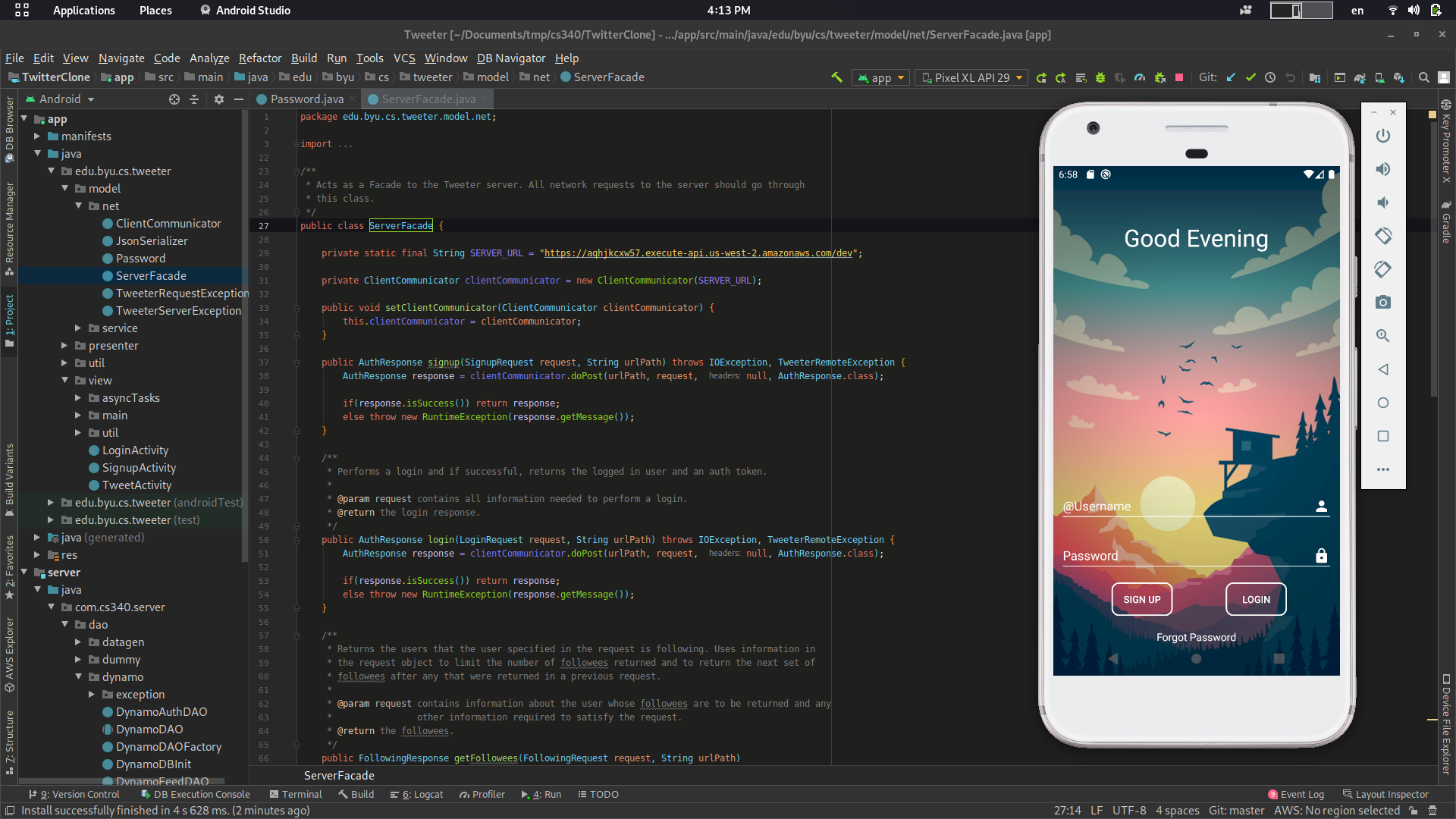Click the green Debug app bug icon

tap(1100, 77)
